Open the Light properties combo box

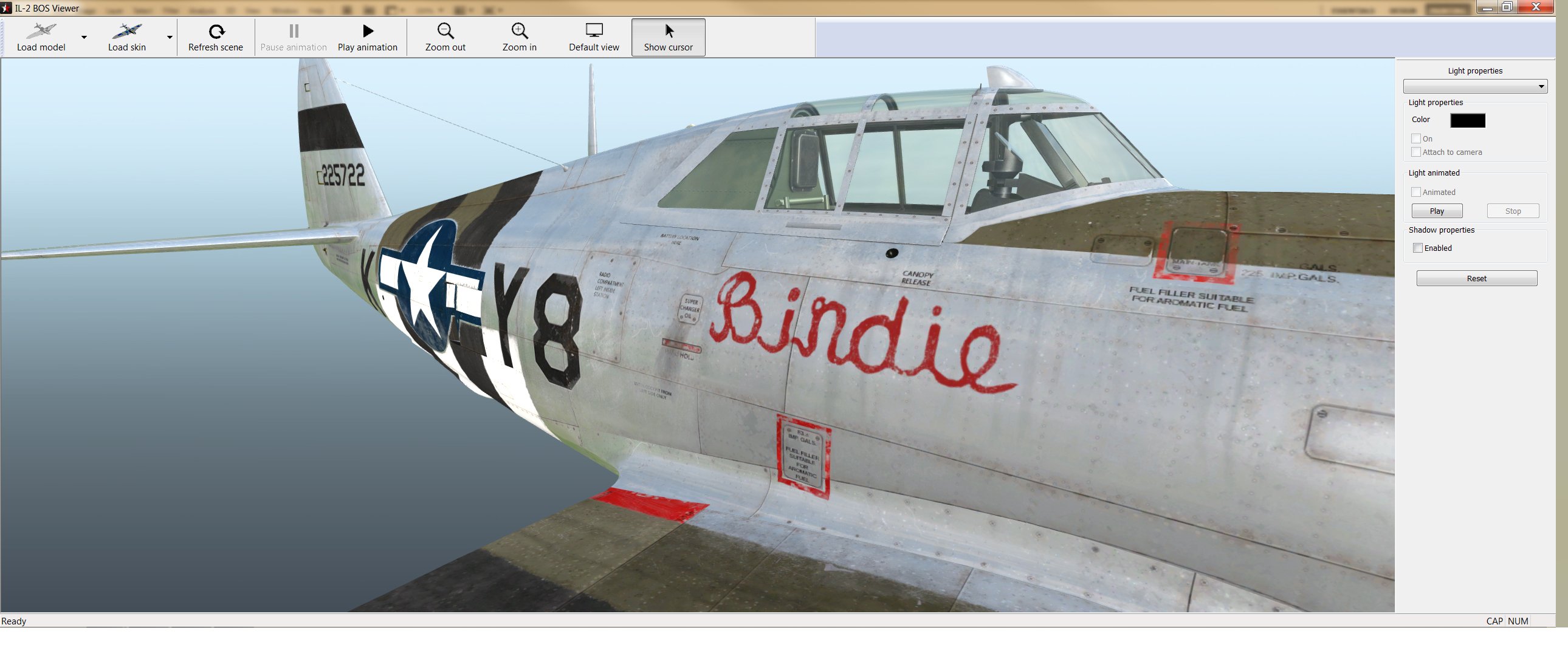pos(1475,86)
